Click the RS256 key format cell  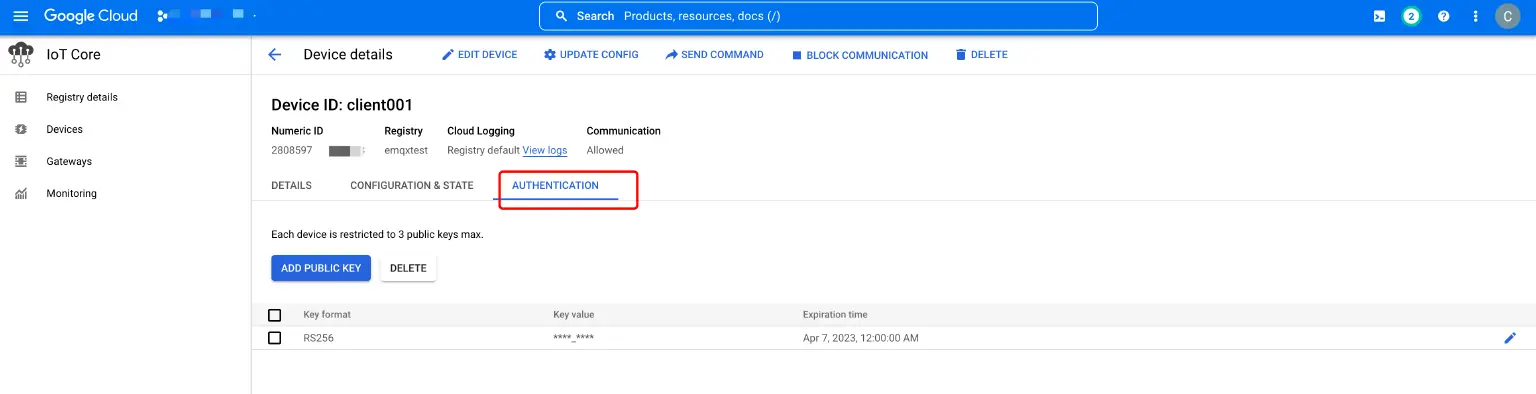click(318, 338)
